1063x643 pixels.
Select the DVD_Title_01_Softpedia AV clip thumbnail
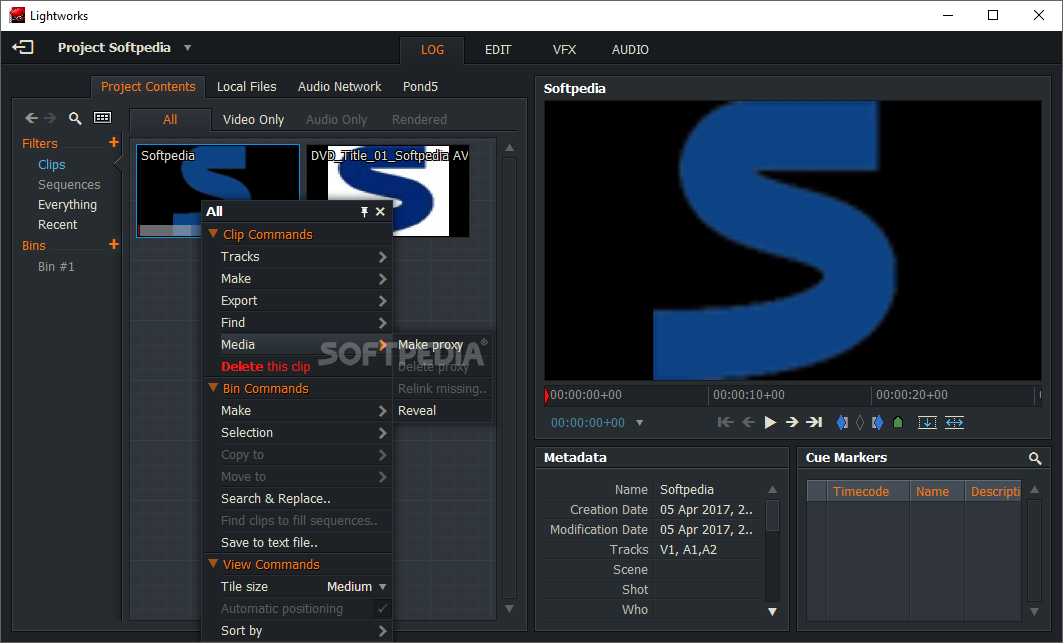388,191
